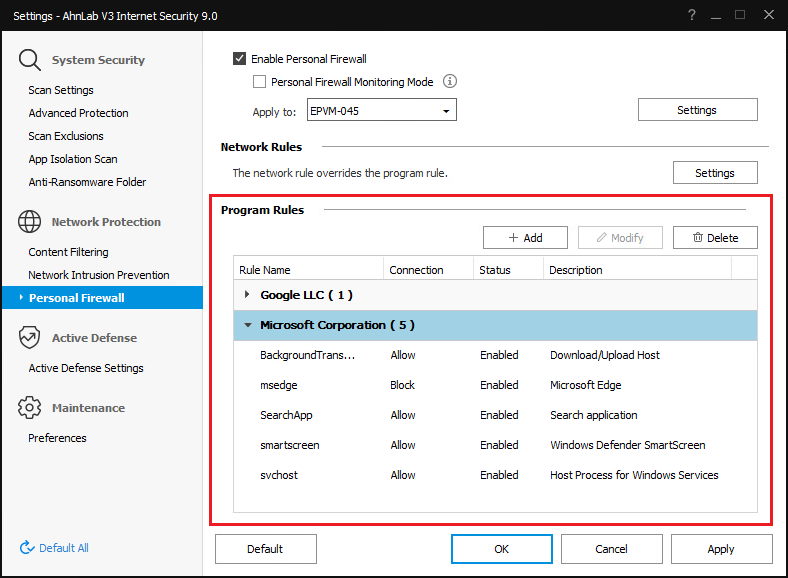Click the Modify rule button
The image size is (788, 578).
pos(620,238)
